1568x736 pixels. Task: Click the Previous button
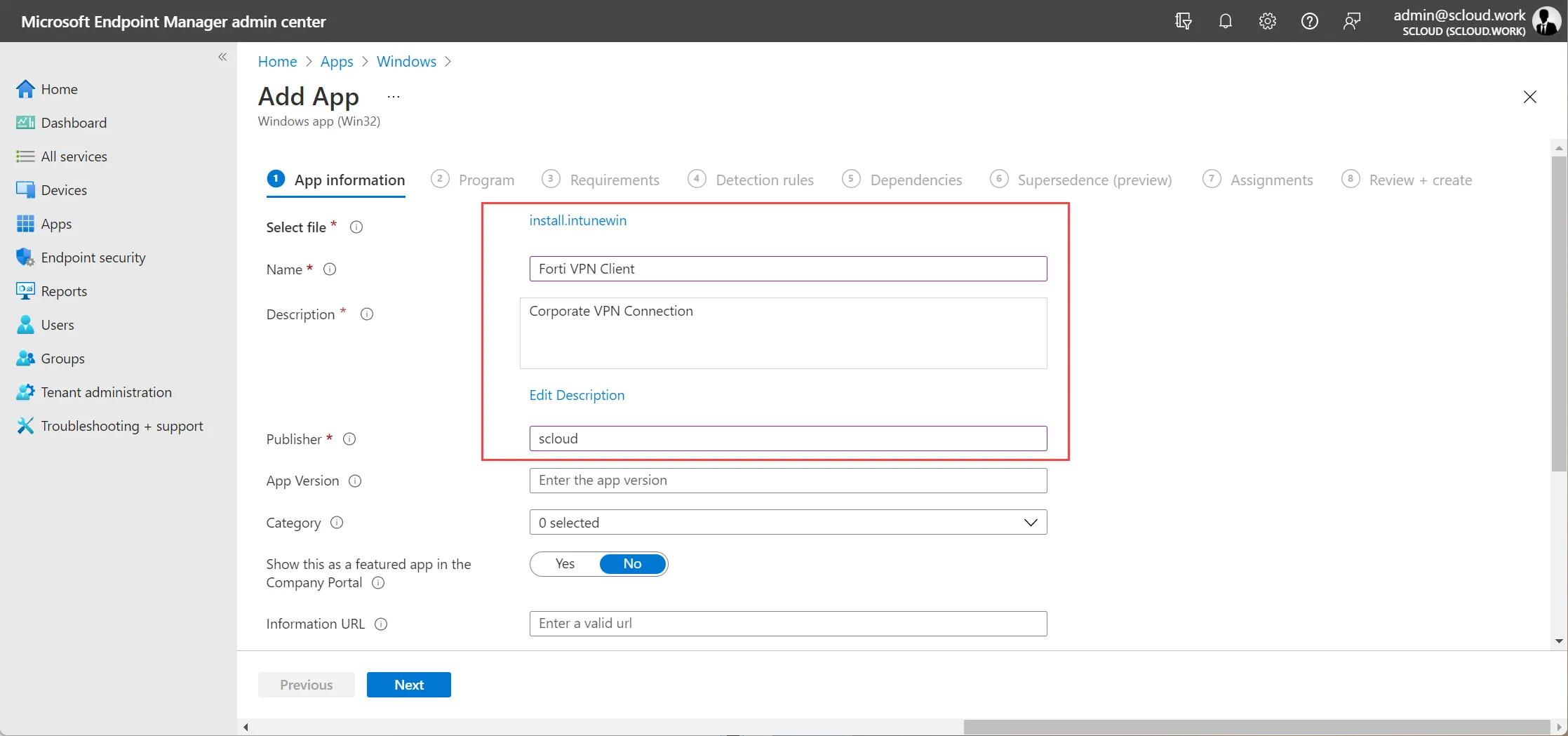click(x=307, y=685)
